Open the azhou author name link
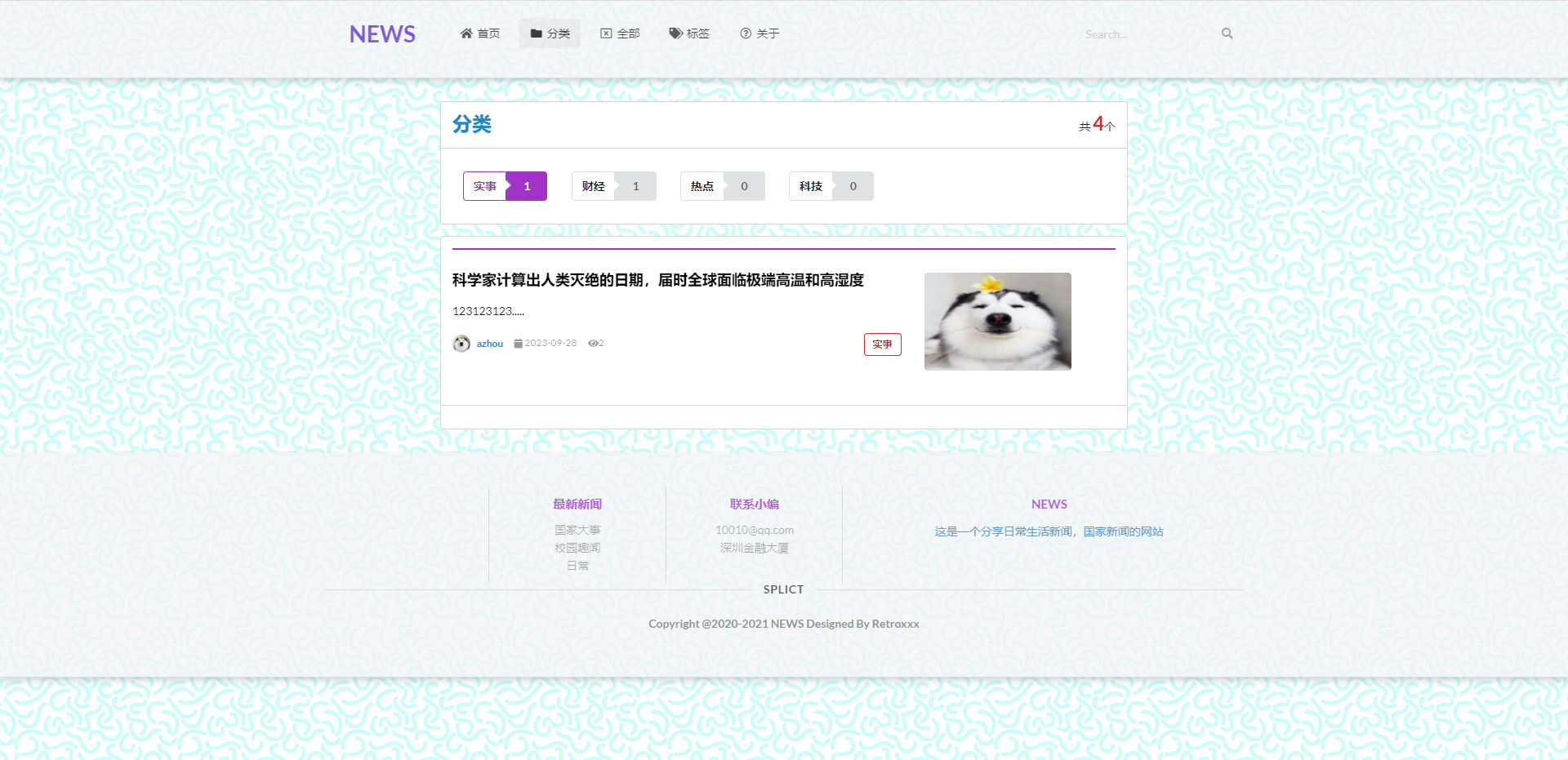1568x760 pixels. click(490, 344)
